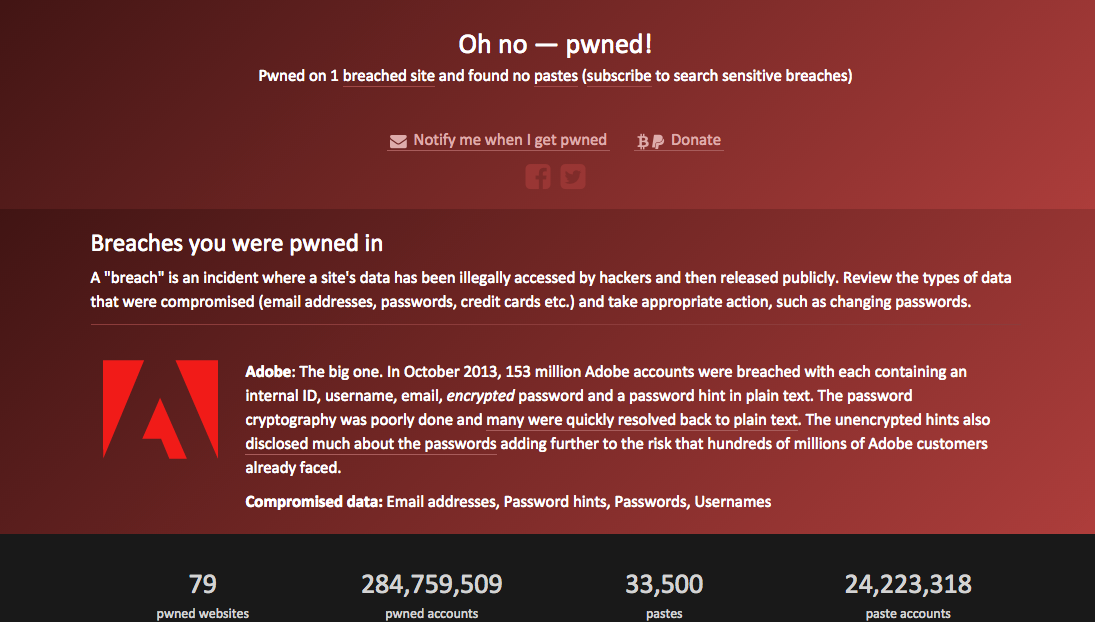Click the Donate link
This screenshot has height=622, width=1095.
point(696,140)
